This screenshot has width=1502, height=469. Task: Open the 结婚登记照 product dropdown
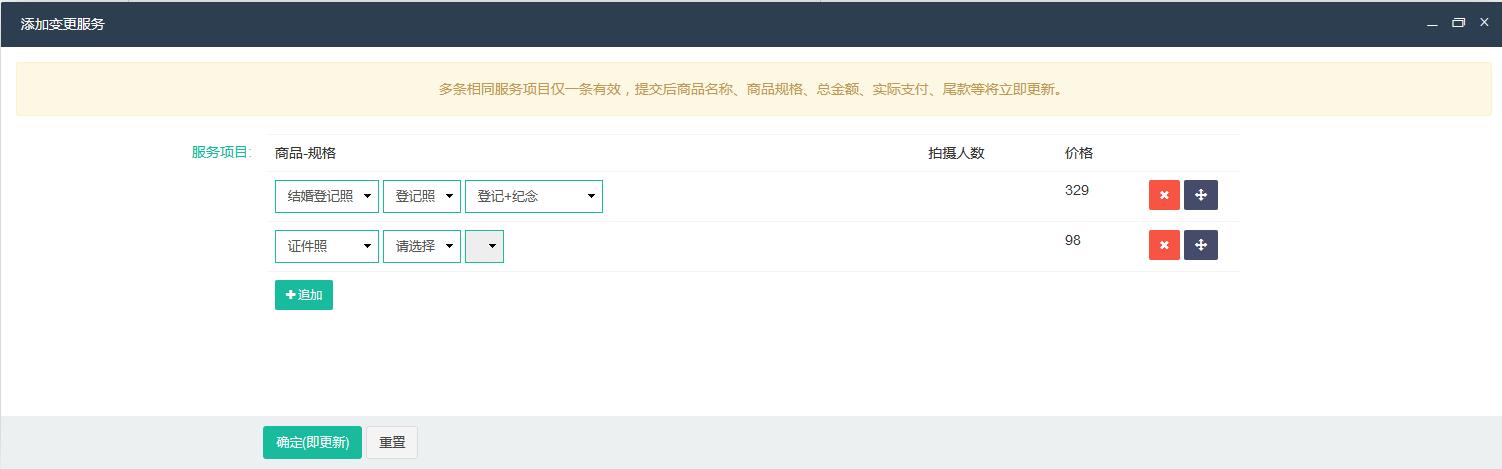(326, 196)
